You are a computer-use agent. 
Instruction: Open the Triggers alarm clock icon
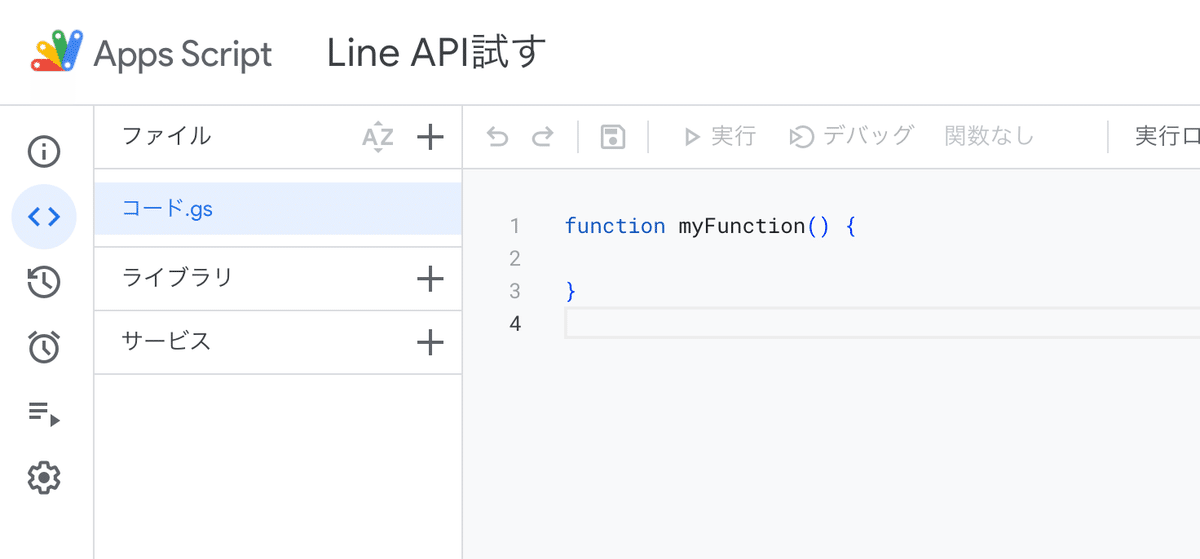(44, 347)
